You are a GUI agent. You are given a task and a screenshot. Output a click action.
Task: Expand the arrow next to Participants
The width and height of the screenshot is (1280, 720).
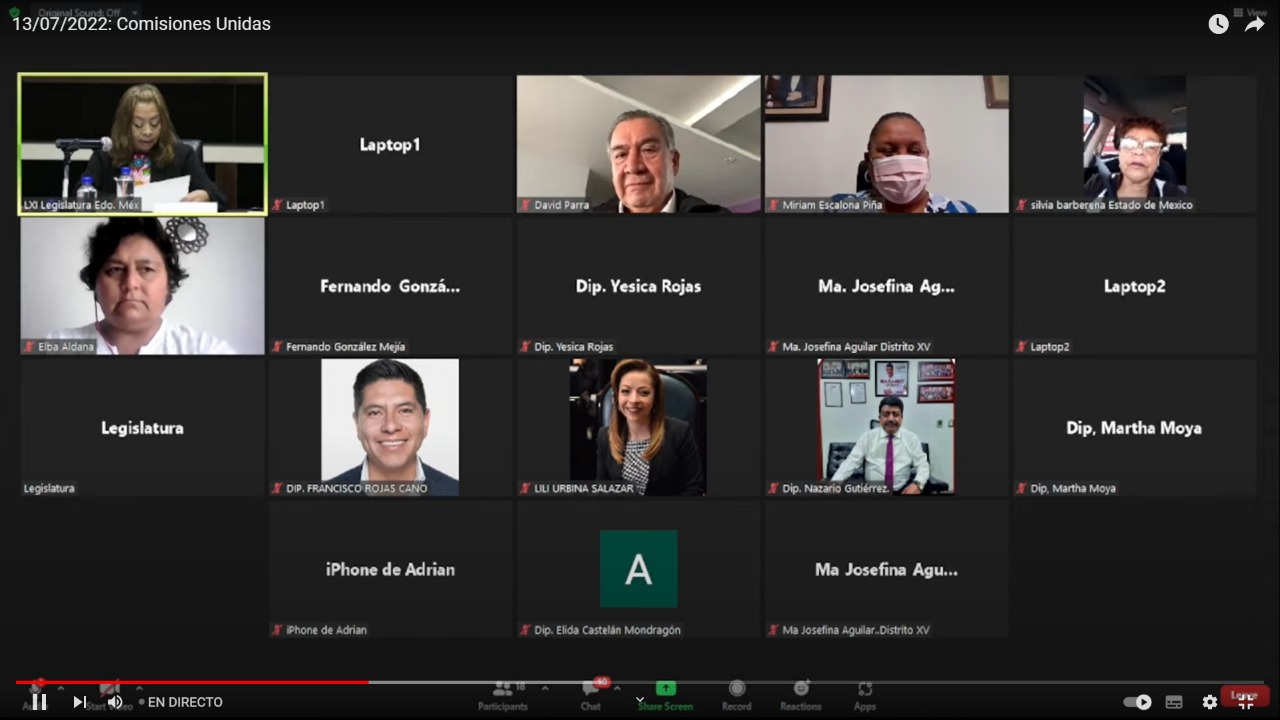click(x=545, y=688)
